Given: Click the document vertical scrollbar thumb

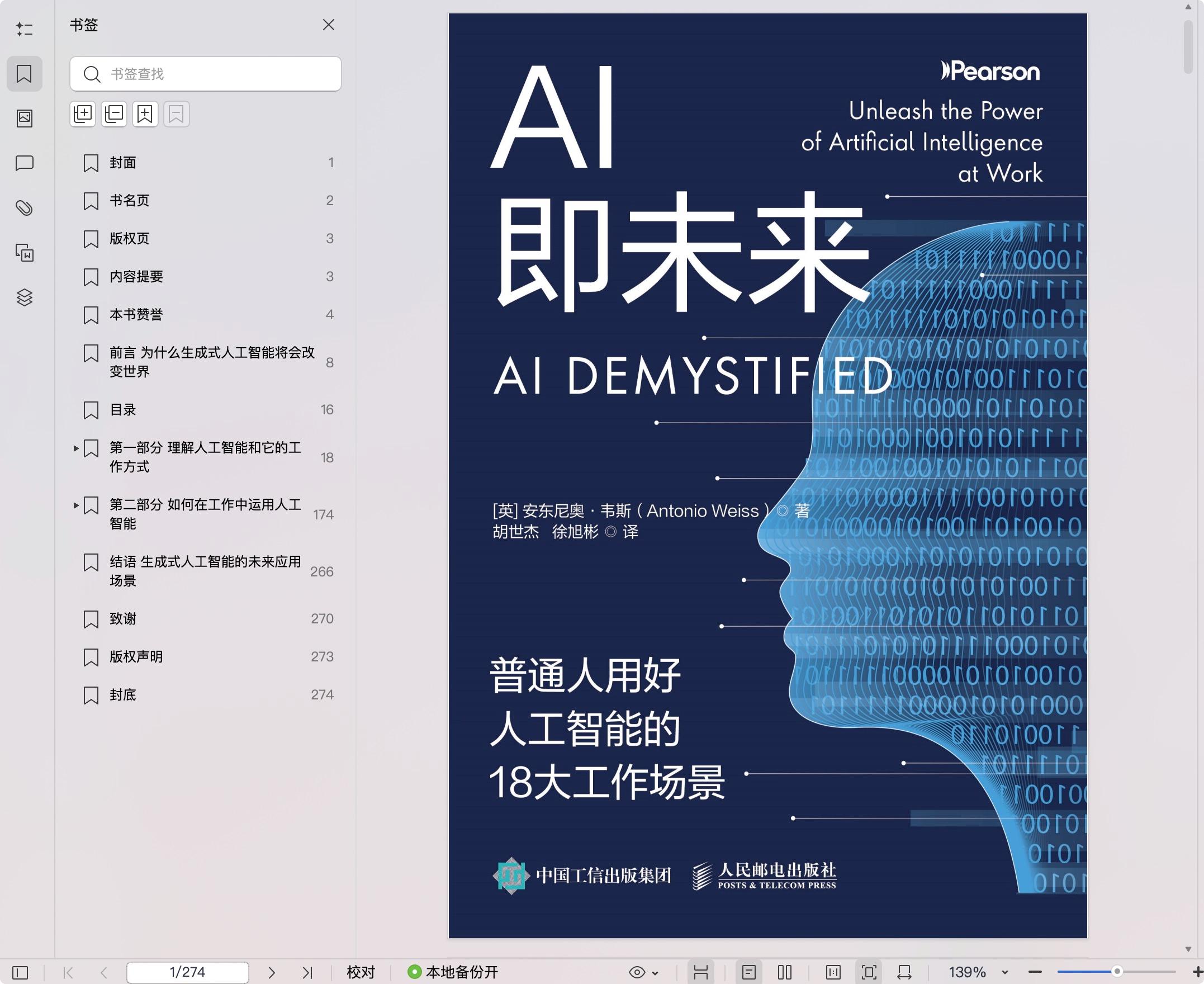Looking at the screenshot, I should [x=1189, y=46].
